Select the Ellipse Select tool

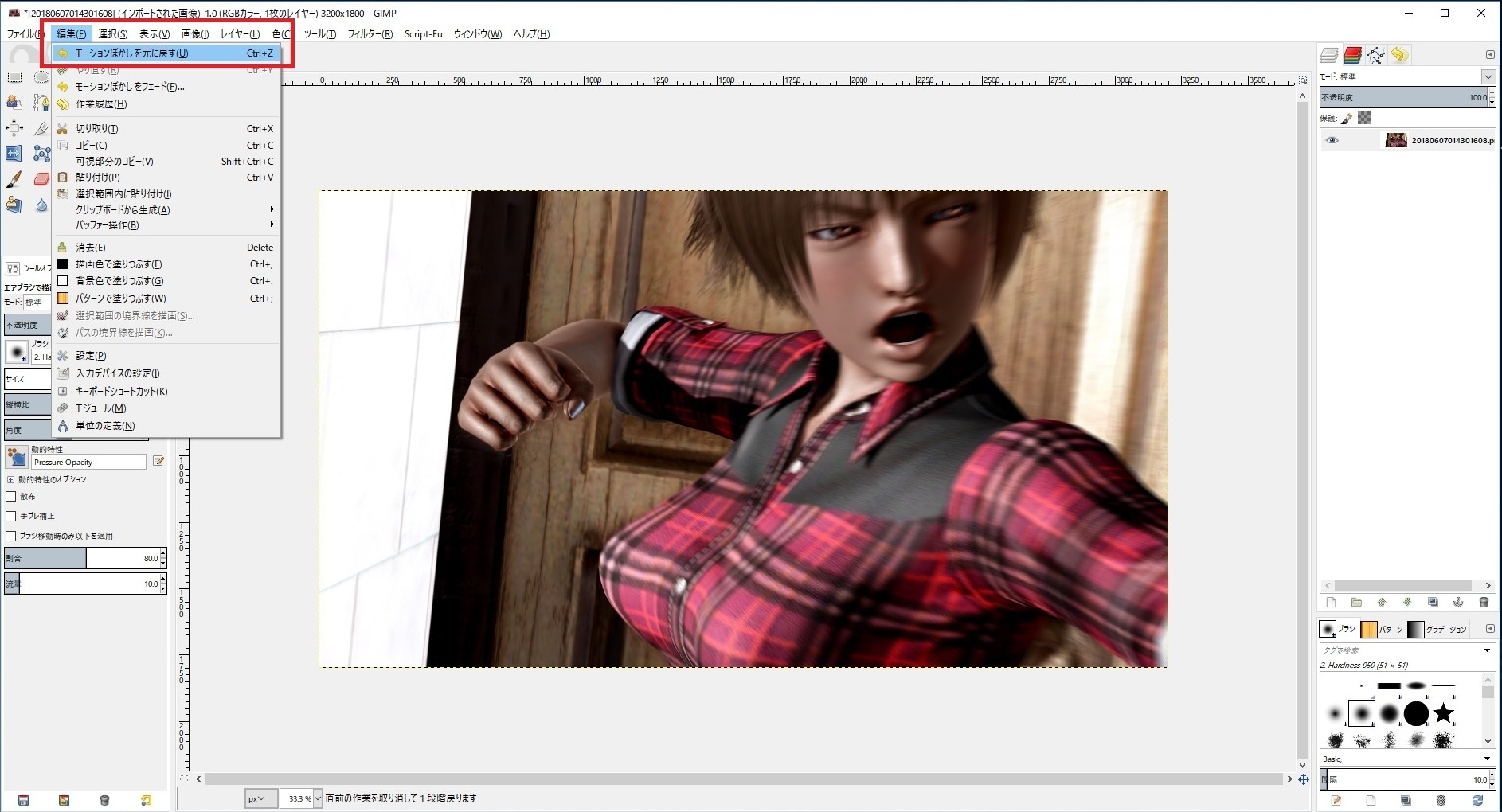41,77
